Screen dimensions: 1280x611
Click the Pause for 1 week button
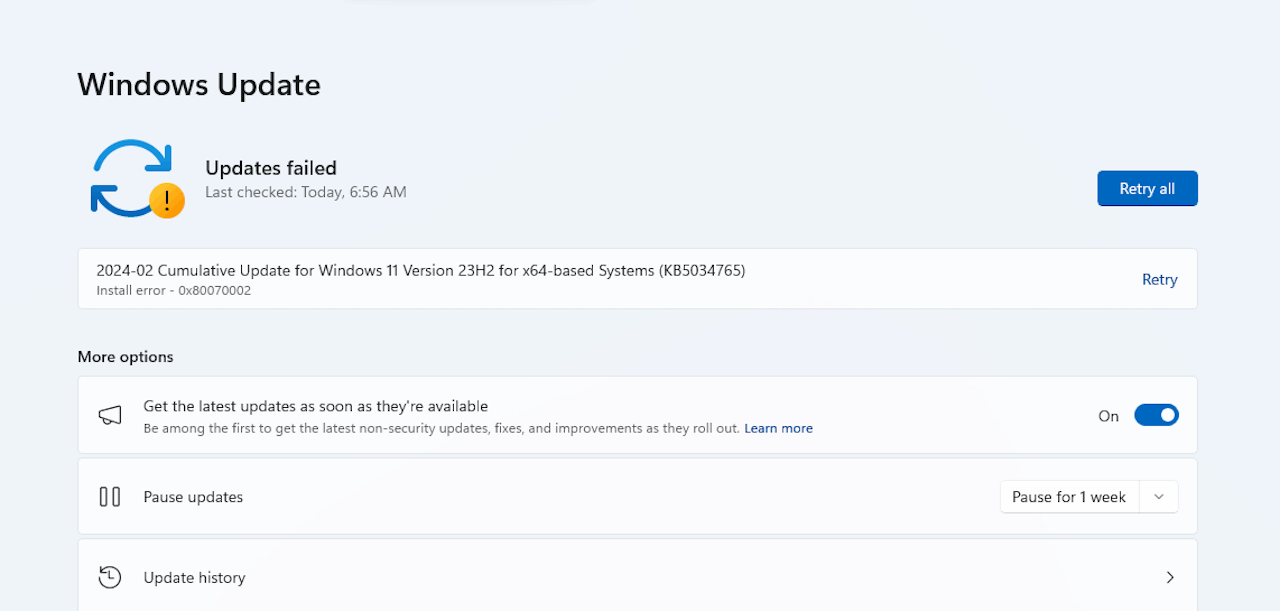(1069, 497)
